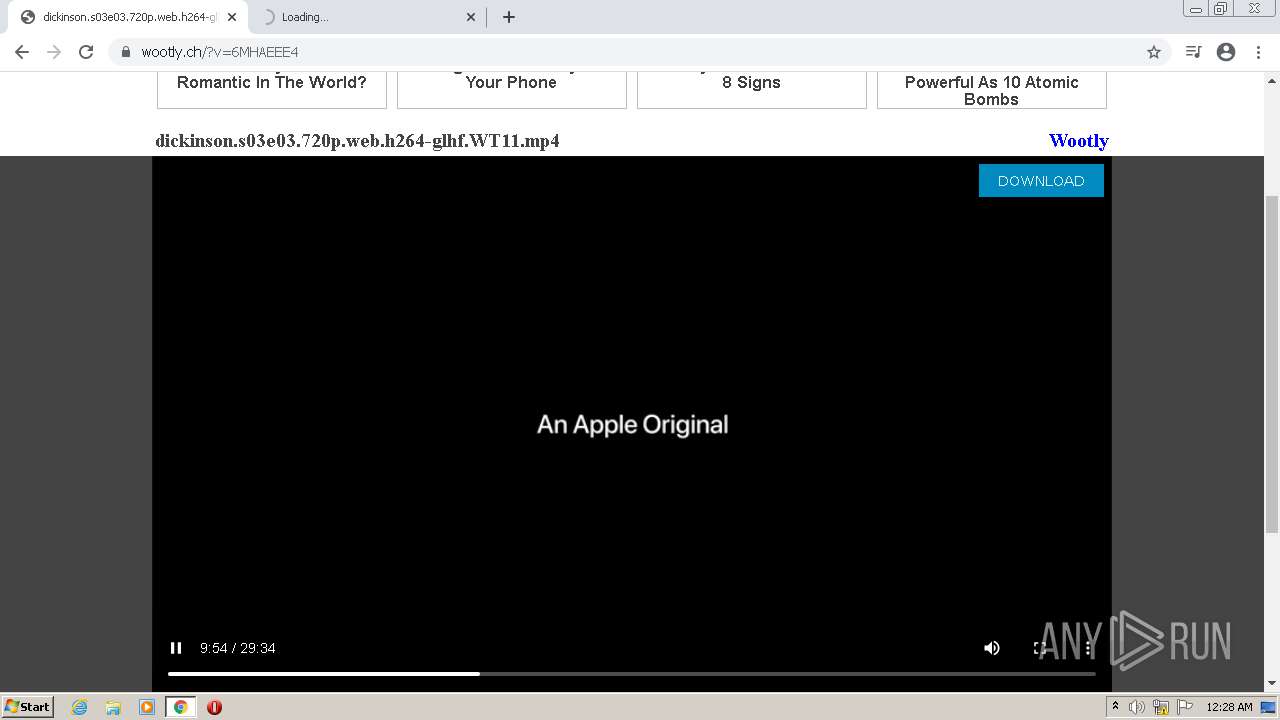The height and width of the screenshot is (720, 1280).
Task: Click the show desktop taskbar button
Action: 1268,707
